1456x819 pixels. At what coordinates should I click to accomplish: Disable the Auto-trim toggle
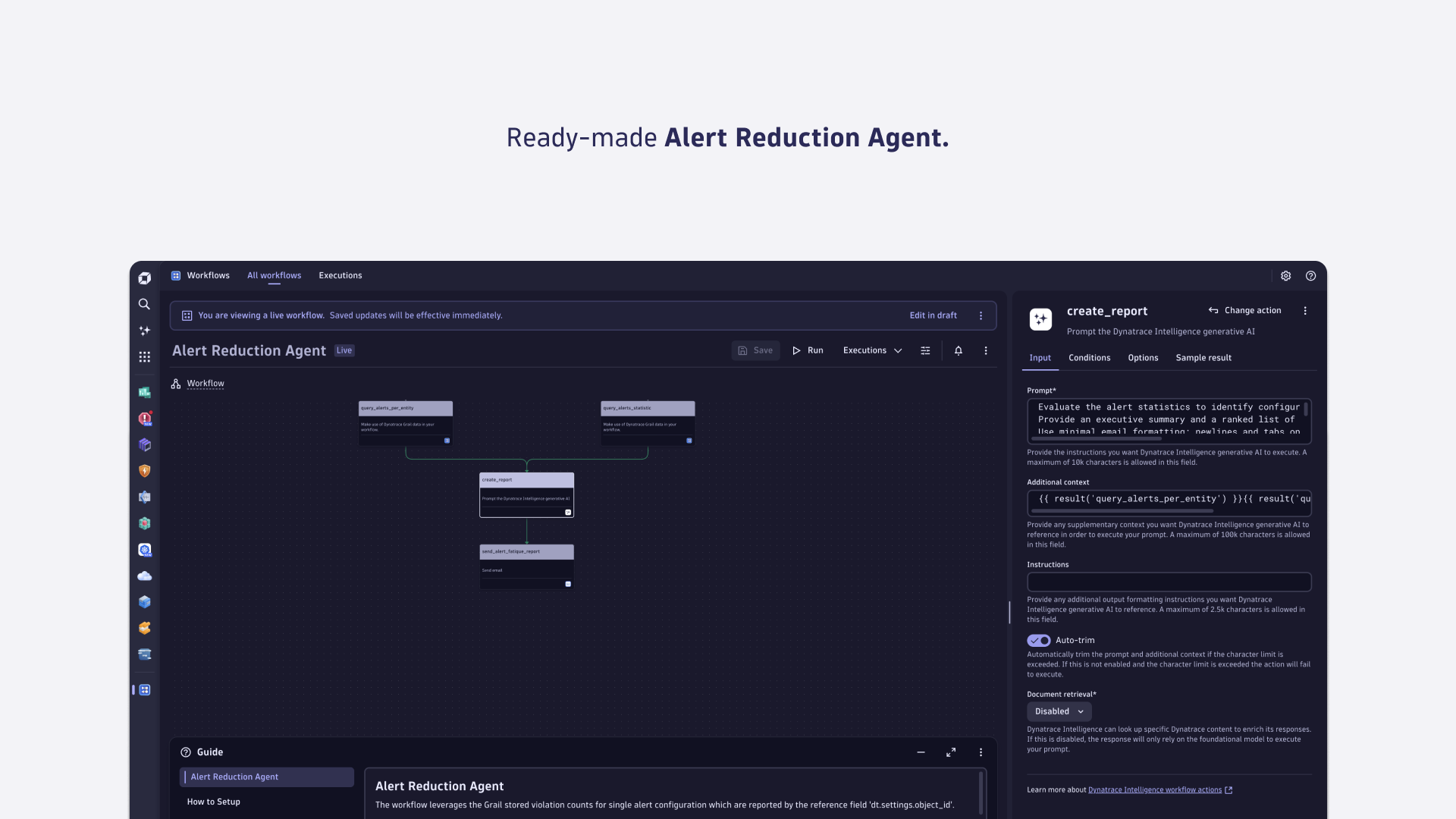pos(1038,641)
